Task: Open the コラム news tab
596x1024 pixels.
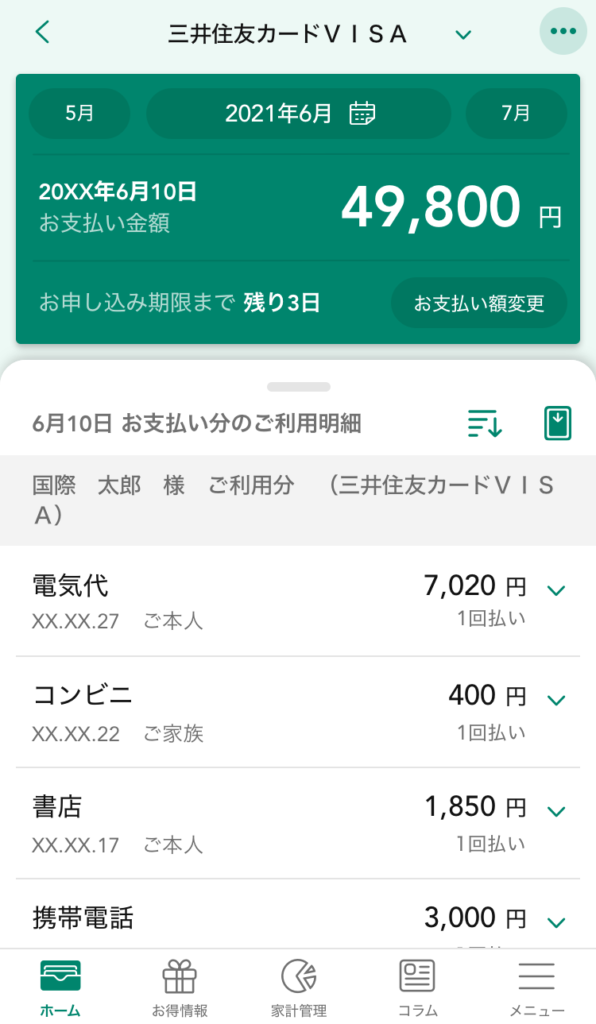Action: (x=417, y=988)
